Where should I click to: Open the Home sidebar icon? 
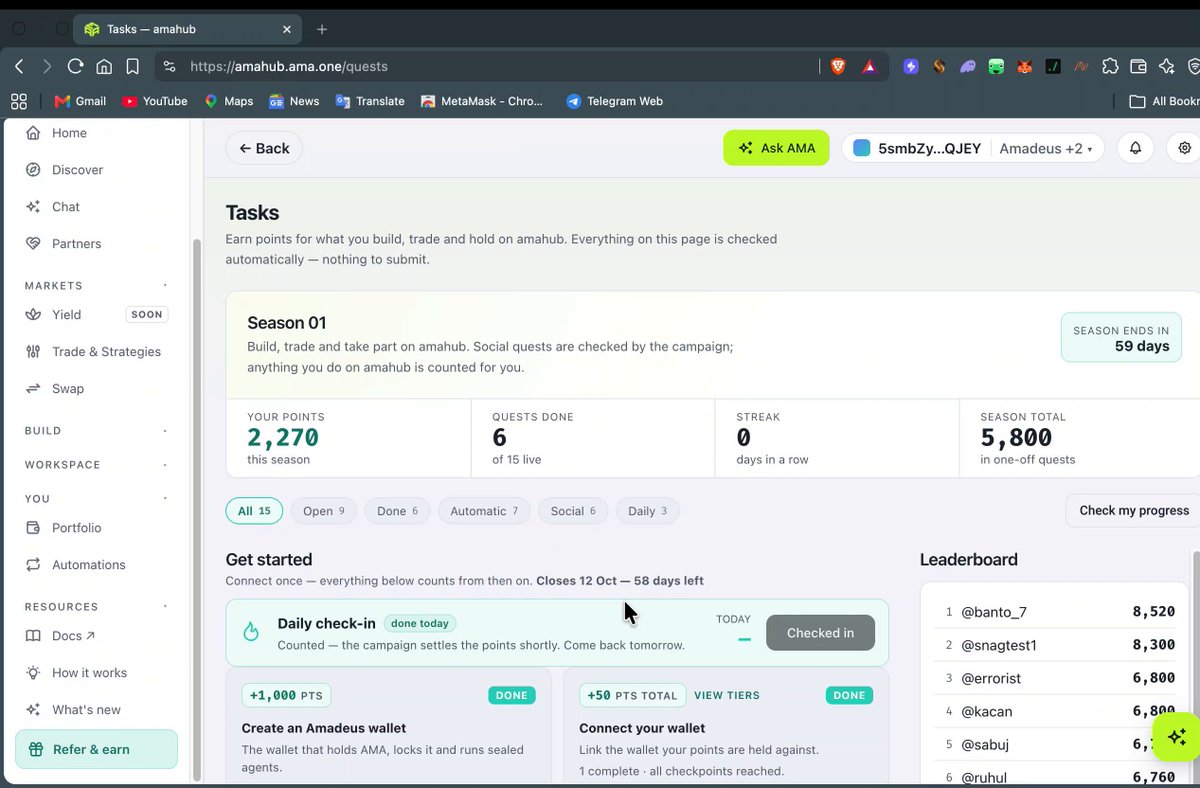click(x=33, y=133)
